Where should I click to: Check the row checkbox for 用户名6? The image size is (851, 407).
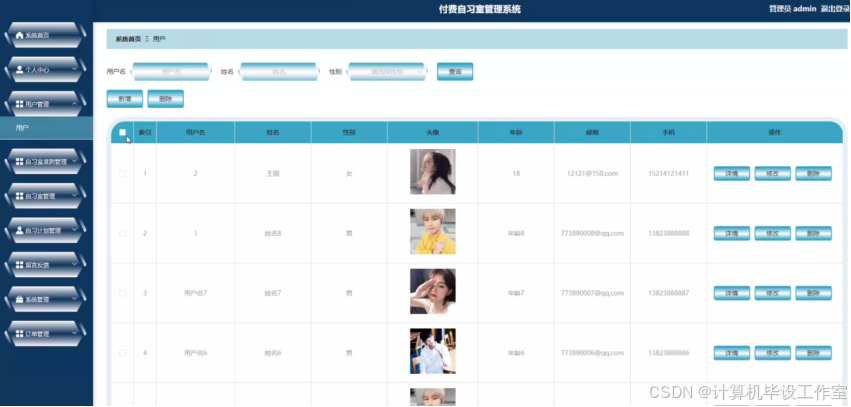pyautogui.click(x=123, y=353)
